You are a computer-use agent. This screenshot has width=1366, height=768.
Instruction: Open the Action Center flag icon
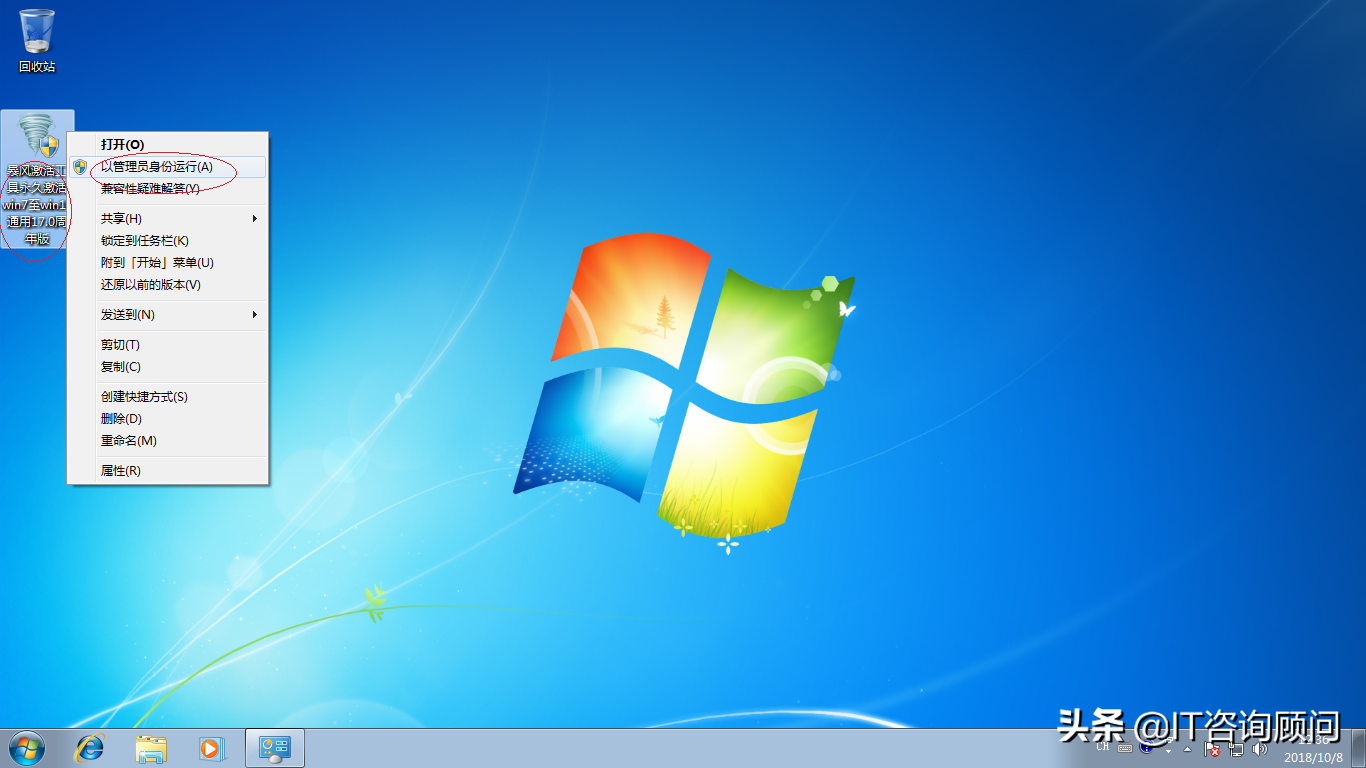[x=1212, y=749]
